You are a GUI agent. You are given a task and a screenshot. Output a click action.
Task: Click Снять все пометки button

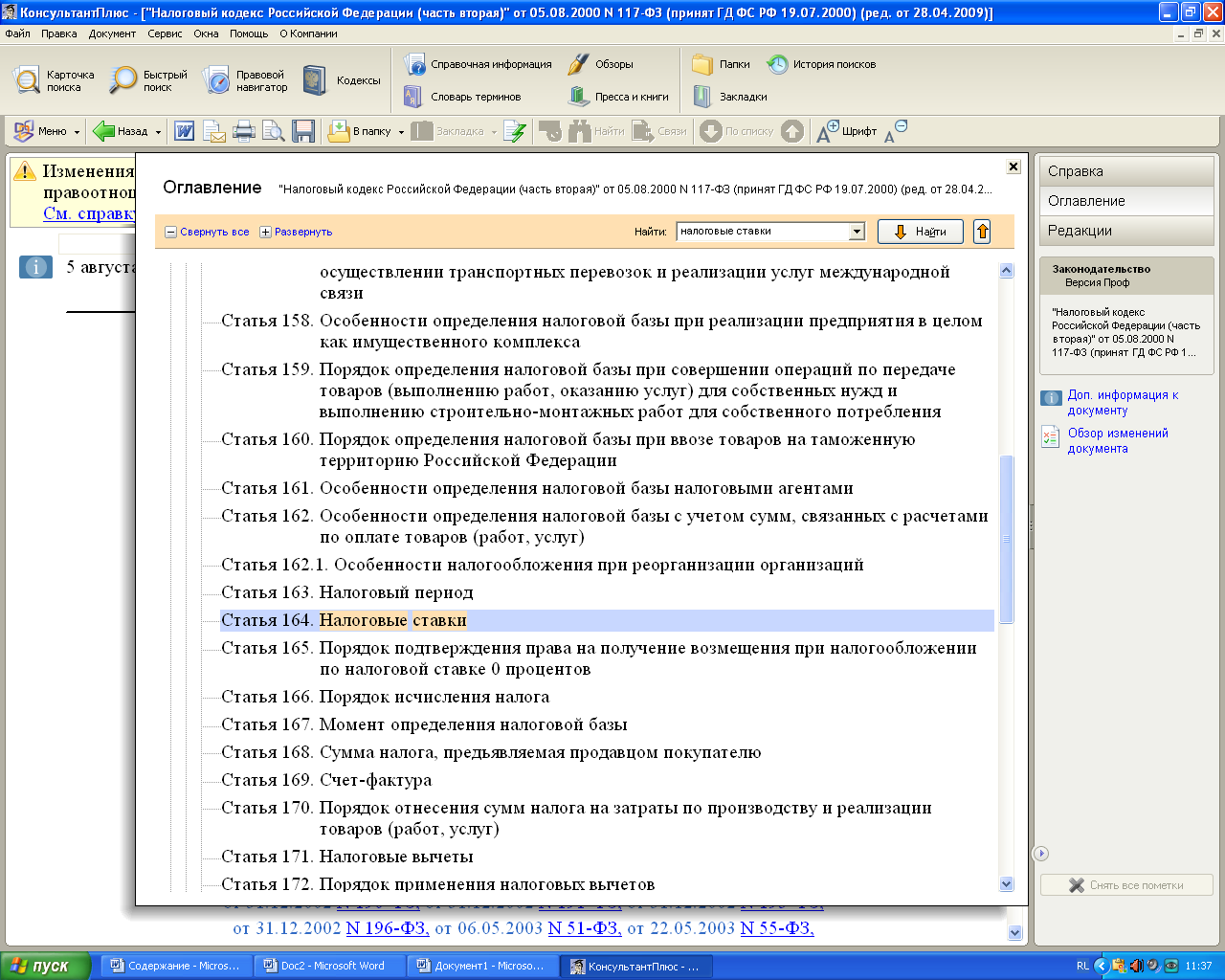tap(1126, 885)
